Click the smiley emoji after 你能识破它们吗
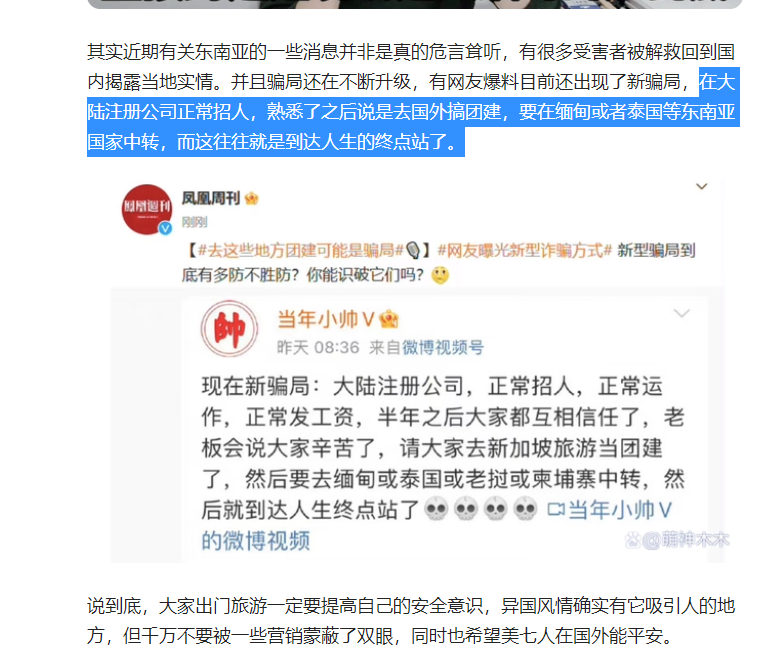 pos(440,275)
